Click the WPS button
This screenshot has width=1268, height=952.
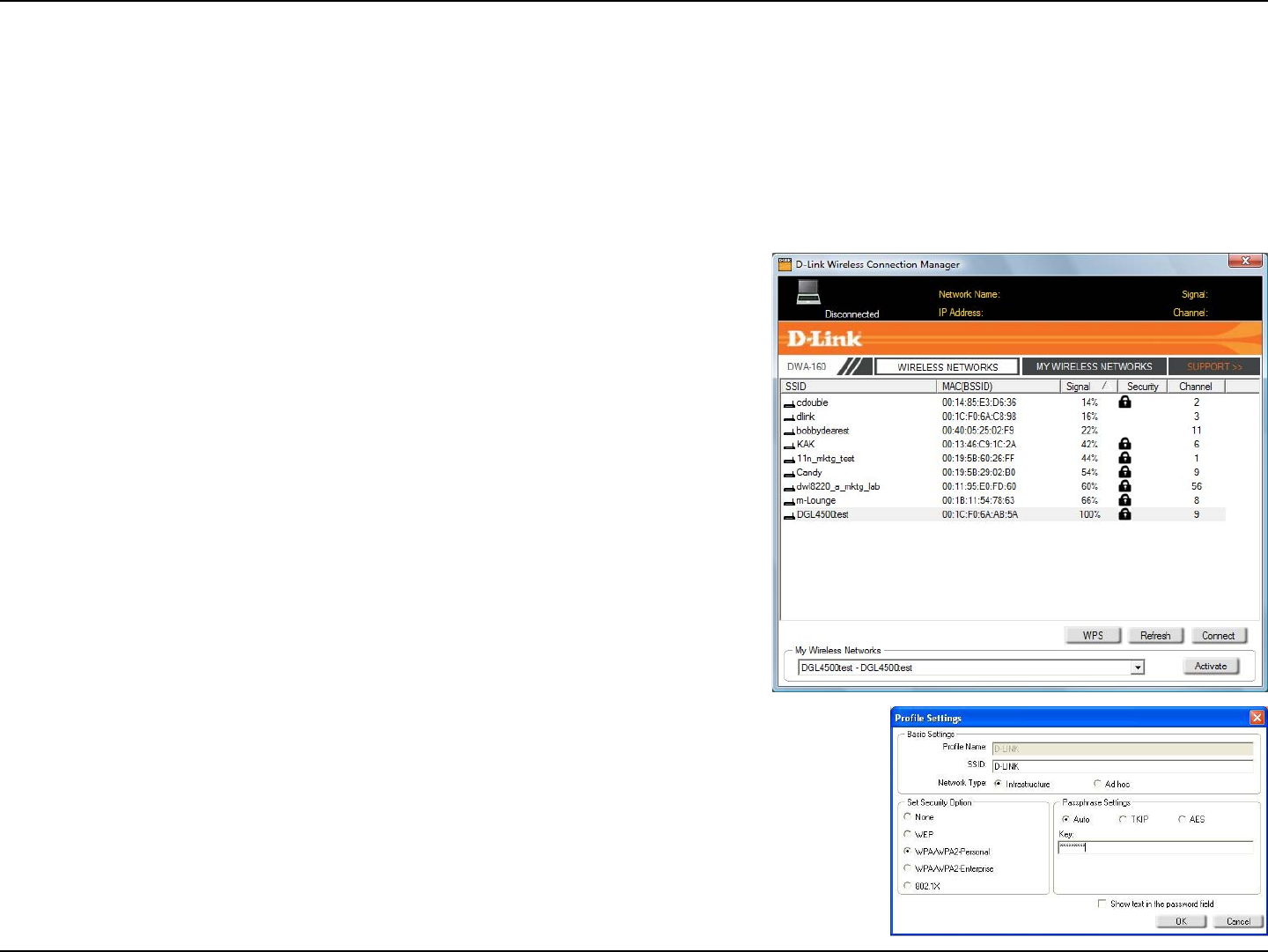[1093, 636]
